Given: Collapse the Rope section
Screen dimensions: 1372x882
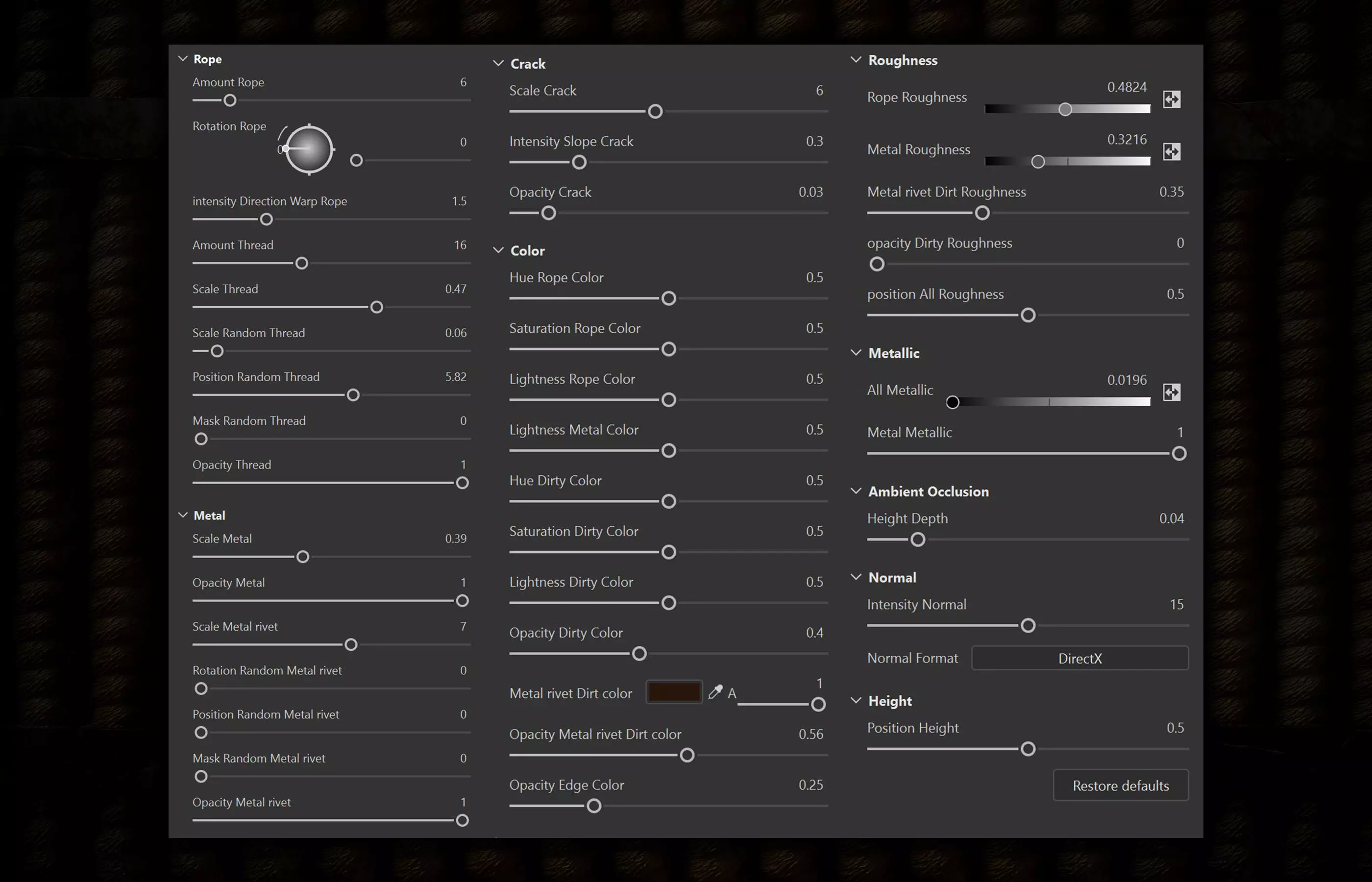Looking at the screenshot, I should click(x=183, y=59).
